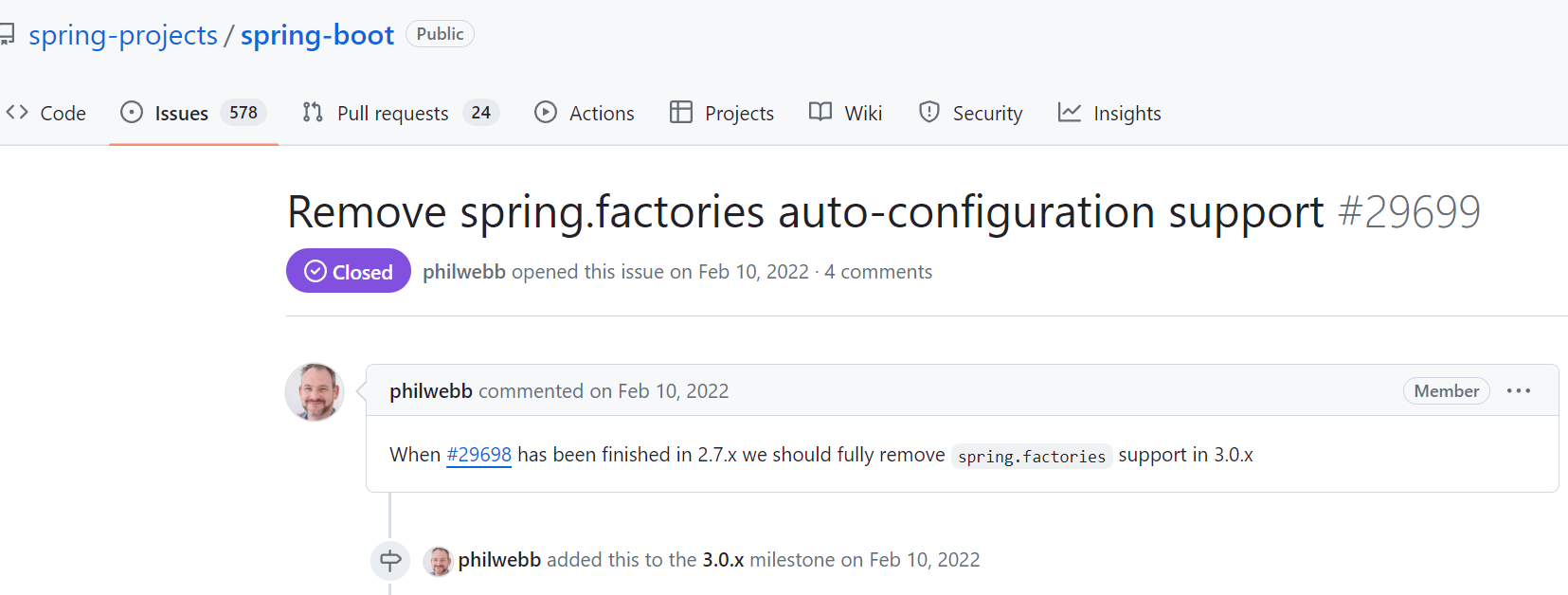Open the comment options three-dot menu
1568x595 pixels.
1519,391
